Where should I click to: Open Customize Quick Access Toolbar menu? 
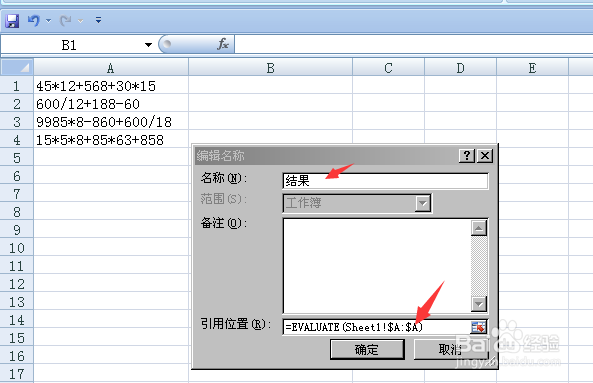click(x=98, y=20)
